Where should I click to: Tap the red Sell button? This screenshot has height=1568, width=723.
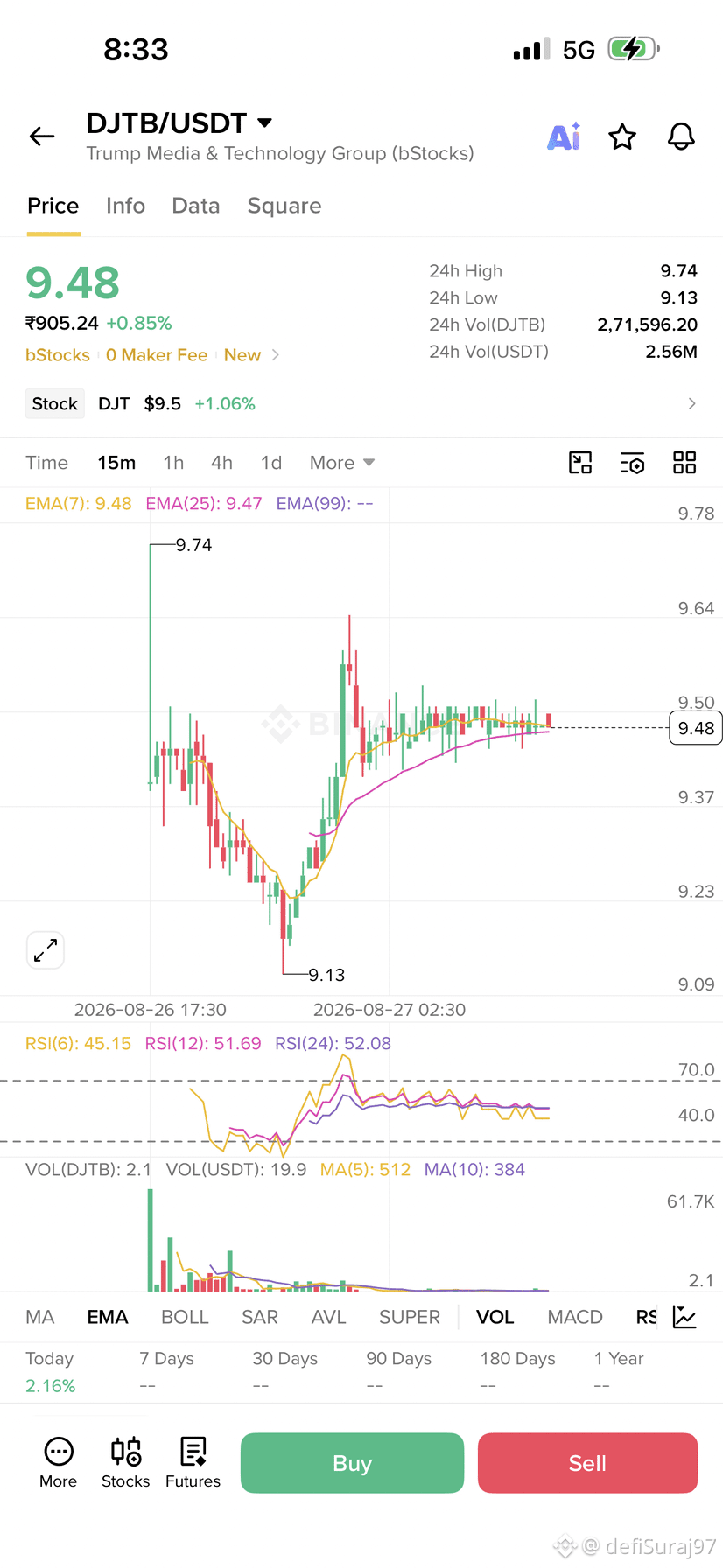[x=587, y=1463]
